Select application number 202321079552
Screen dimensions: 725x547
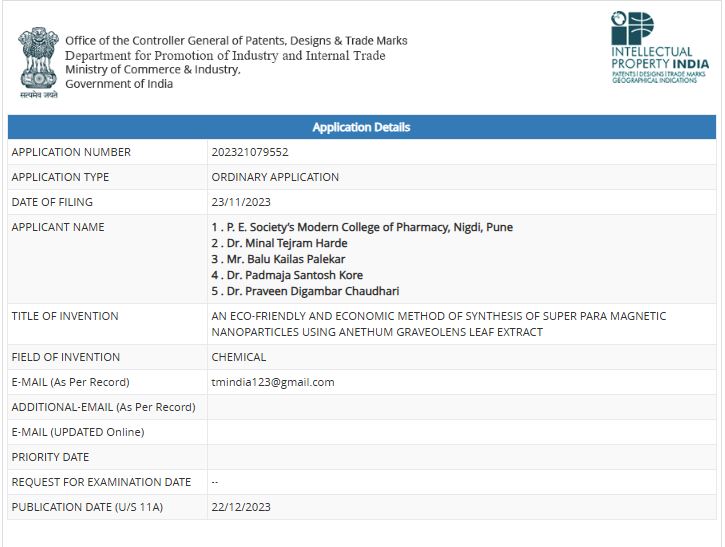[250, 152]
